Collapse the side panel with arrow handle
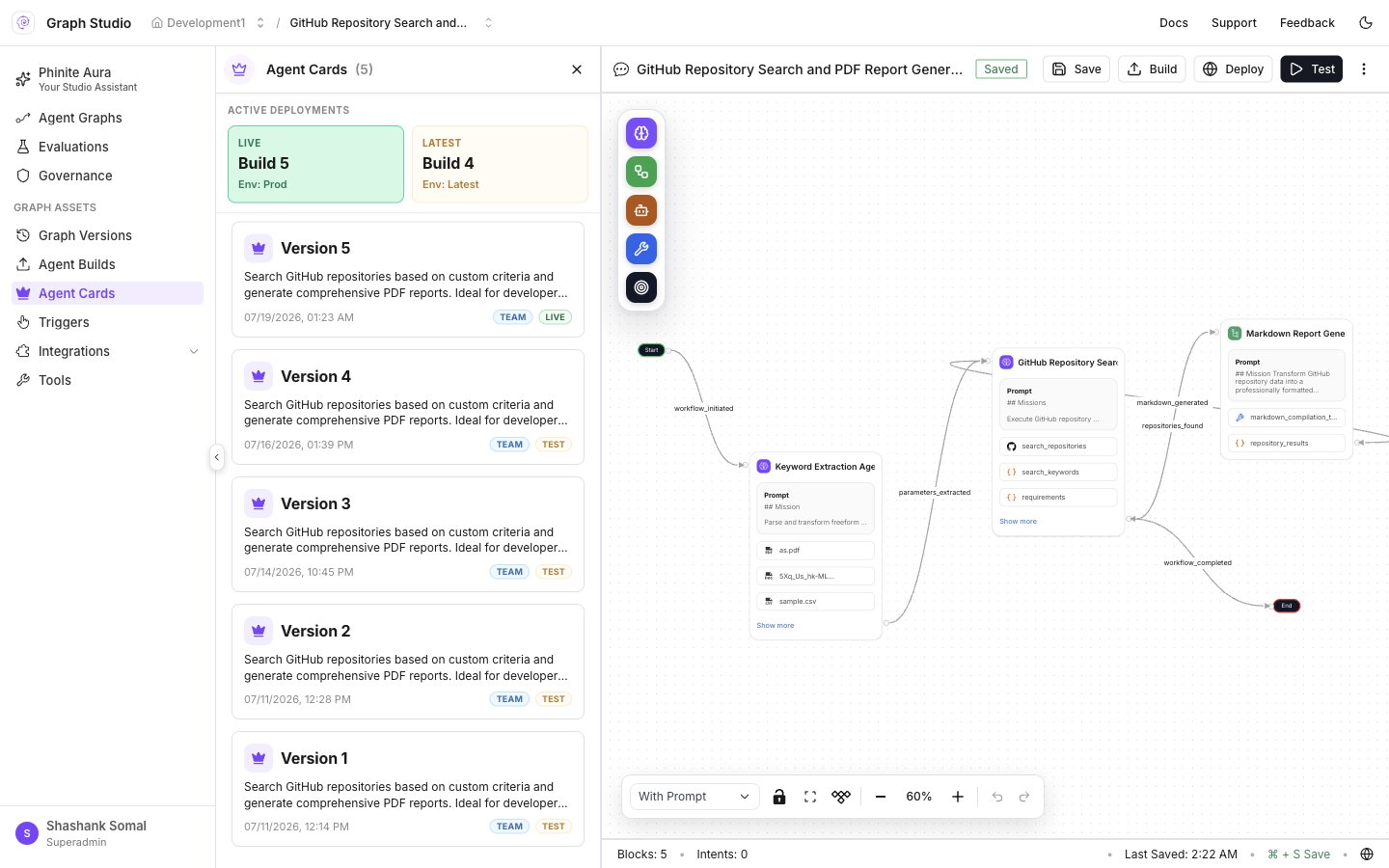The image size is (1389, 868). [217, 457]
